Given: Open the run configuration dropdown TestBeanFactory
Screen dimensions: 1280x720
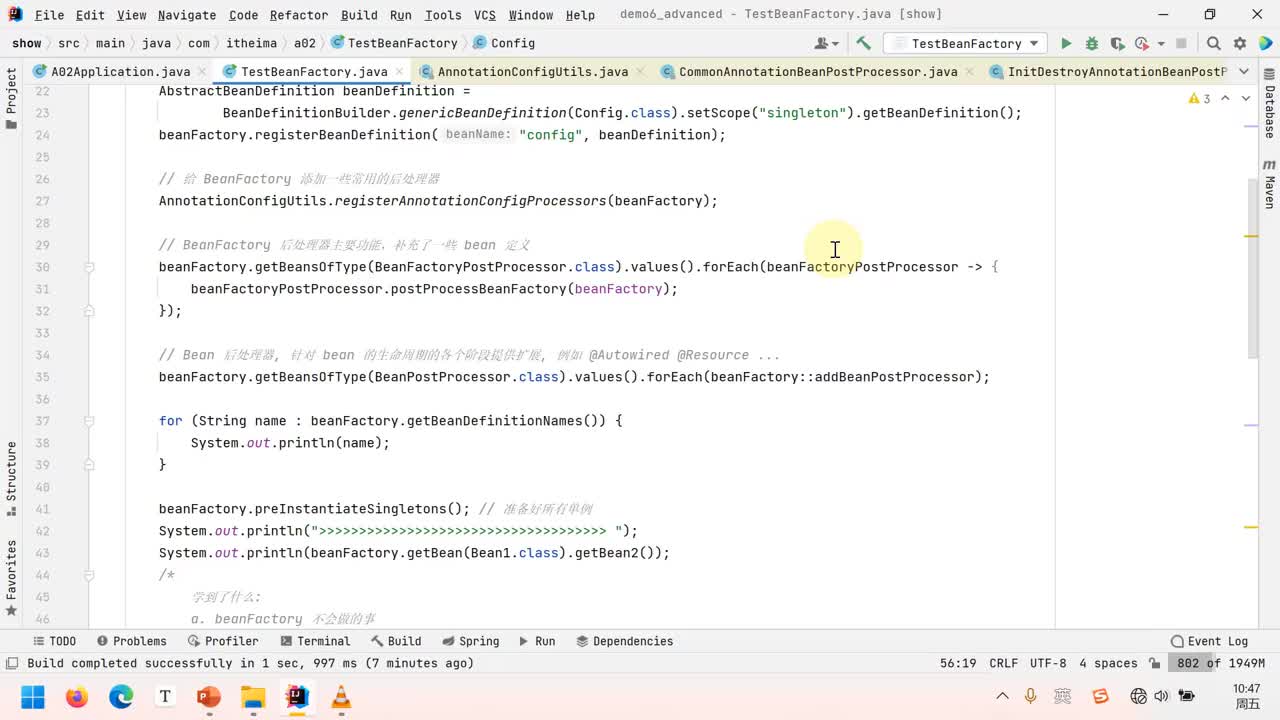Looking at the screenshot, I should [x=966, y=43].
